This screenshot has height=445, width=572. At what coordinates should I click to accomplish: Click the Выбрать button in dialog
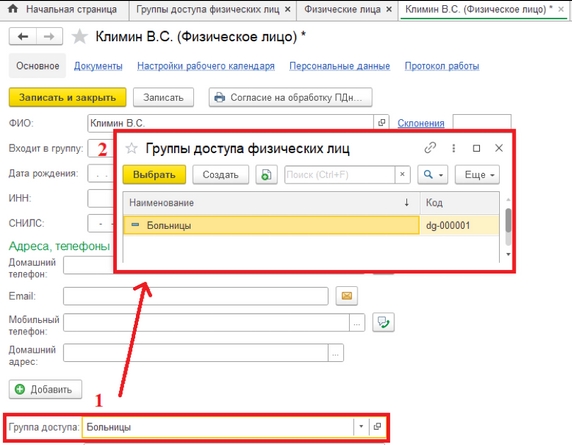[x=154, y=175]
